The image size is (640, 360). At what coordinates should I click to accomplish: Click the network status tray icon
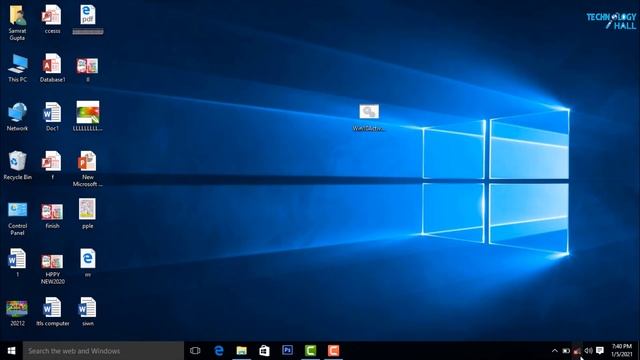tap(577, 351)
